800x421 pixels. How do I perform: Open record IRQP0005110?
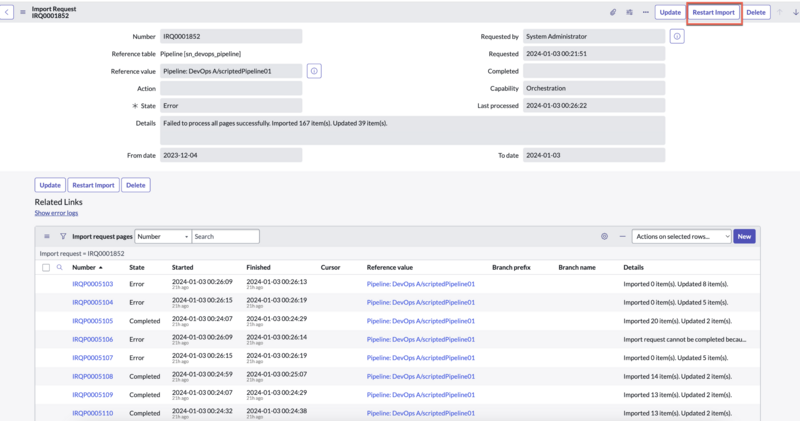[92, 413]
